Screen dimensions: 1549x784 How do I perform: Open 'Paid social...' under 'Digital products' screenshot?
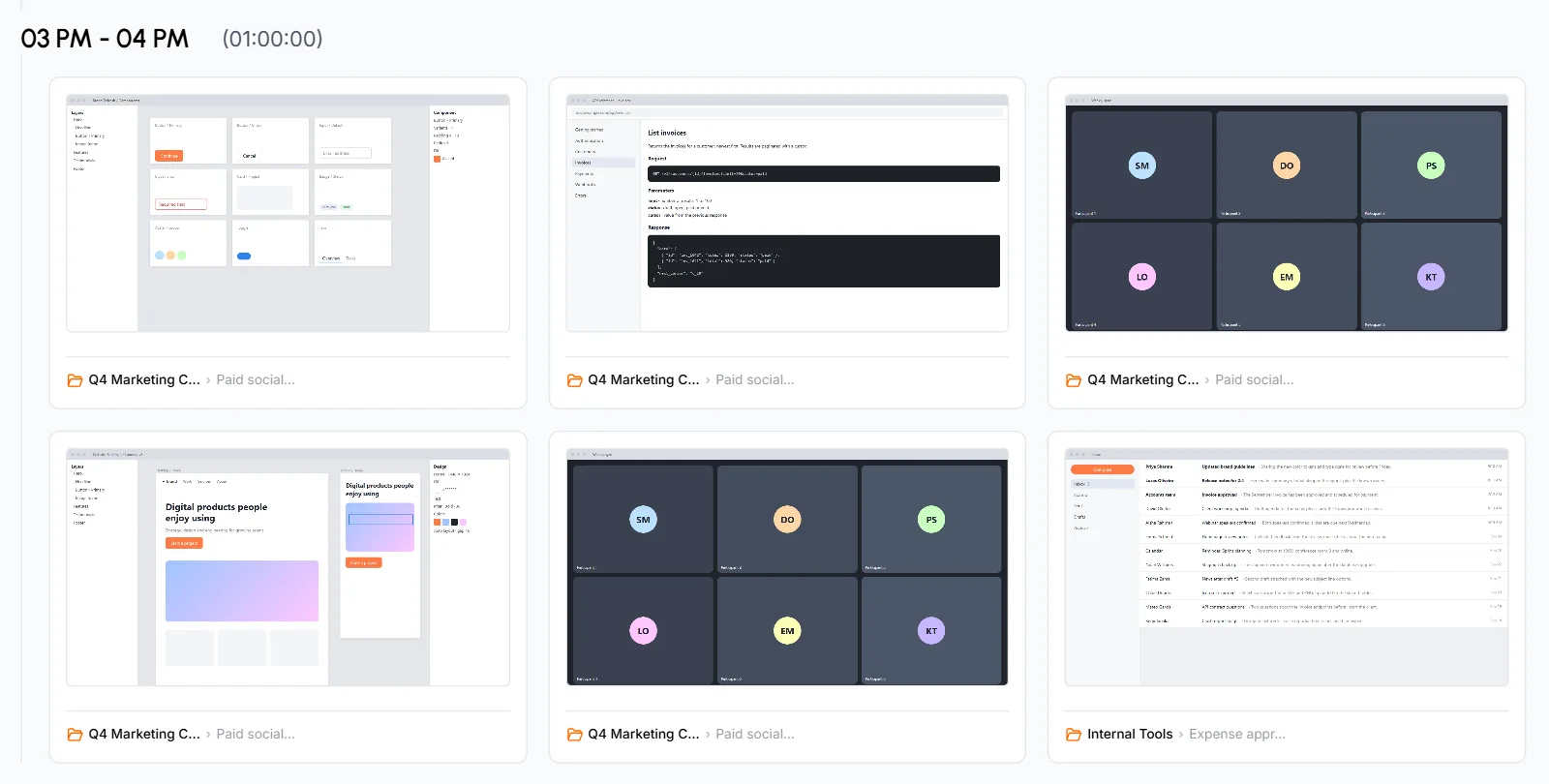click(256, 735)
